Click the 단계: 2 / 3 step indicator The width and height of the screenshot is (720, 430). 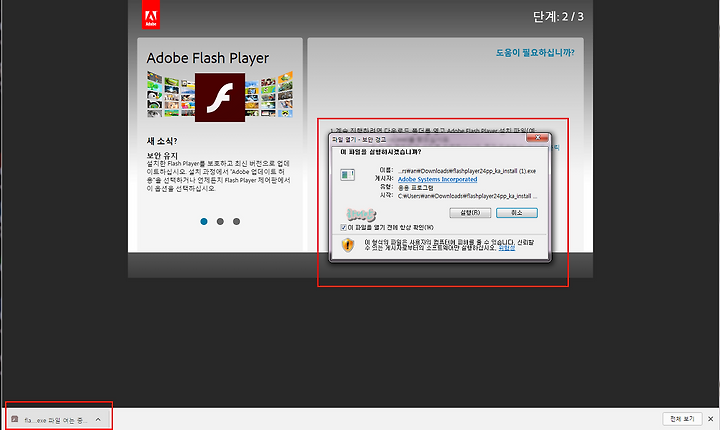[558, 17]
